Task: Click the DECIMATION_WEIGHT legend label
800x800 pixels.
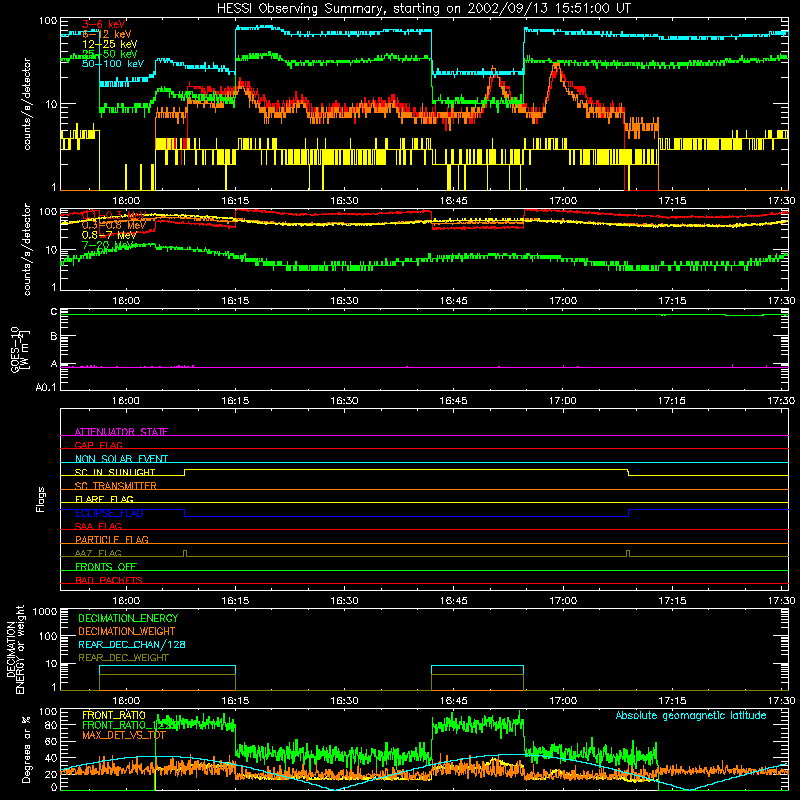Action: 127,631
